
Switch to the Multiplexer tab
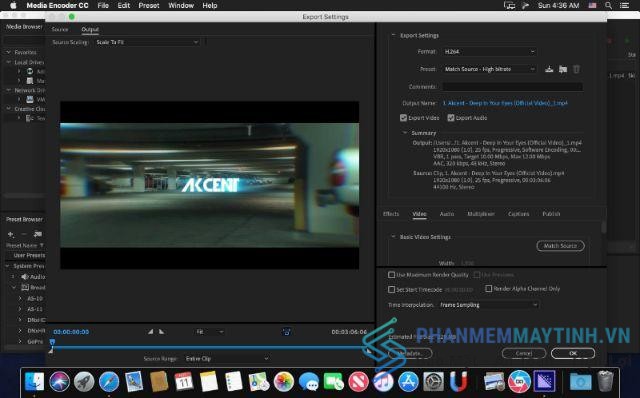click(x=481, y=214)
